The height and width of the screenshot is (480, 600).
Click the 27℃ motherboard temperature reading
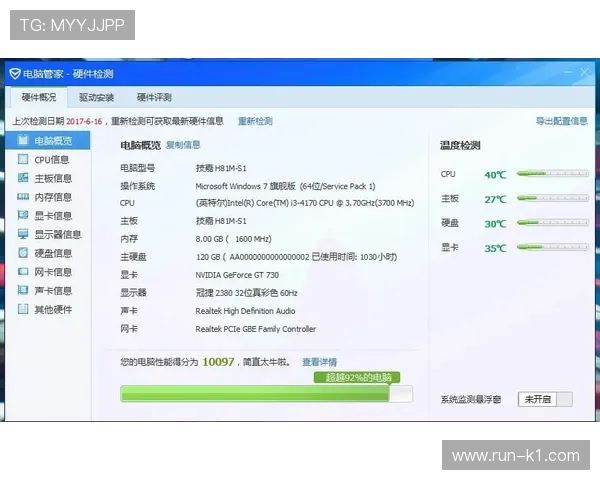click(x=495, y=199)
